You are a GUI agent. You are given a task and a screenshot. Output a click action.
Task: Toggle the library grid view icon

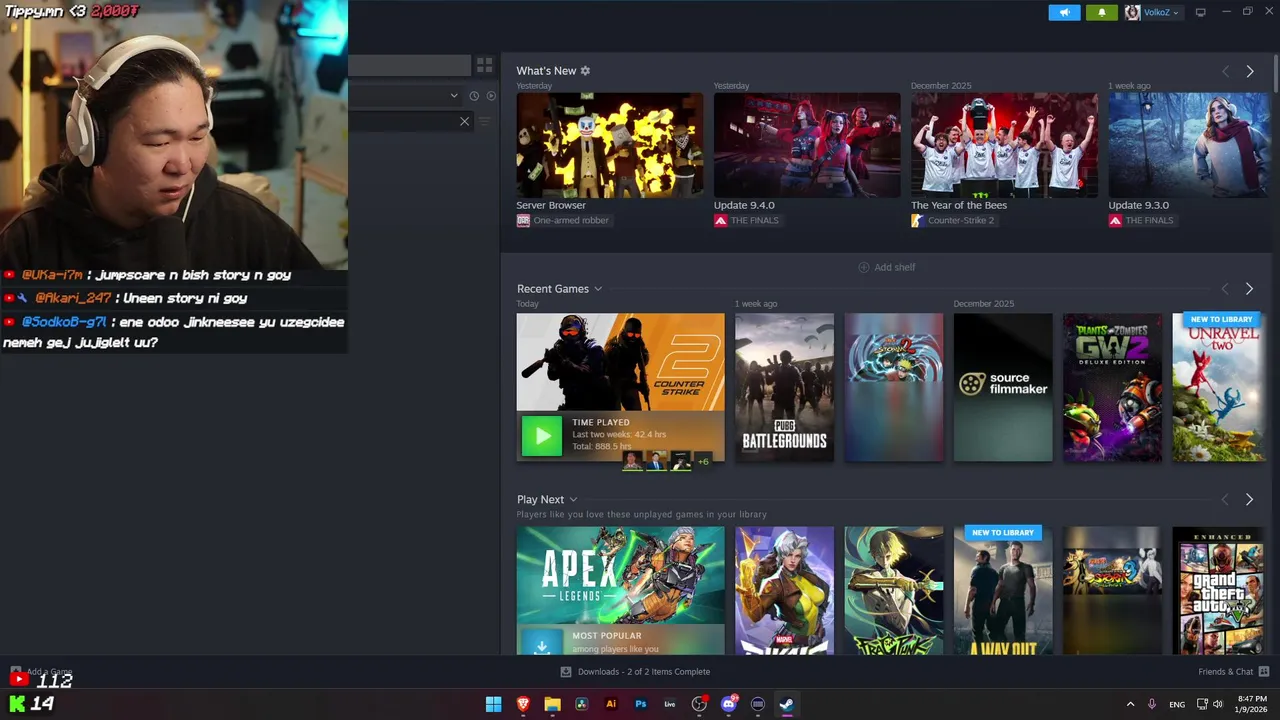point(484,65)
